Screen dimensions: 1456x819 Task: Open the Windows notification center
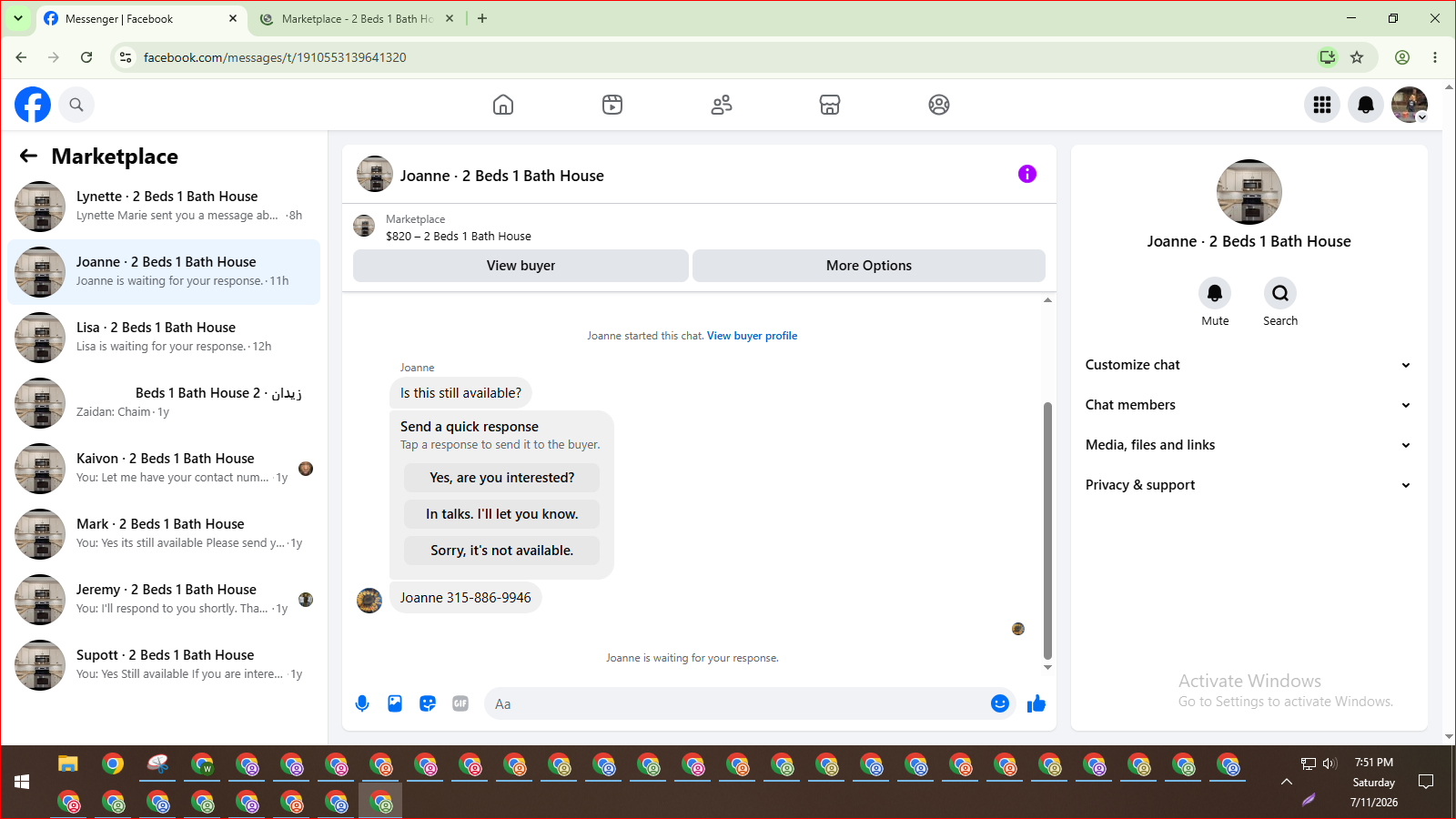point(1426,782)
